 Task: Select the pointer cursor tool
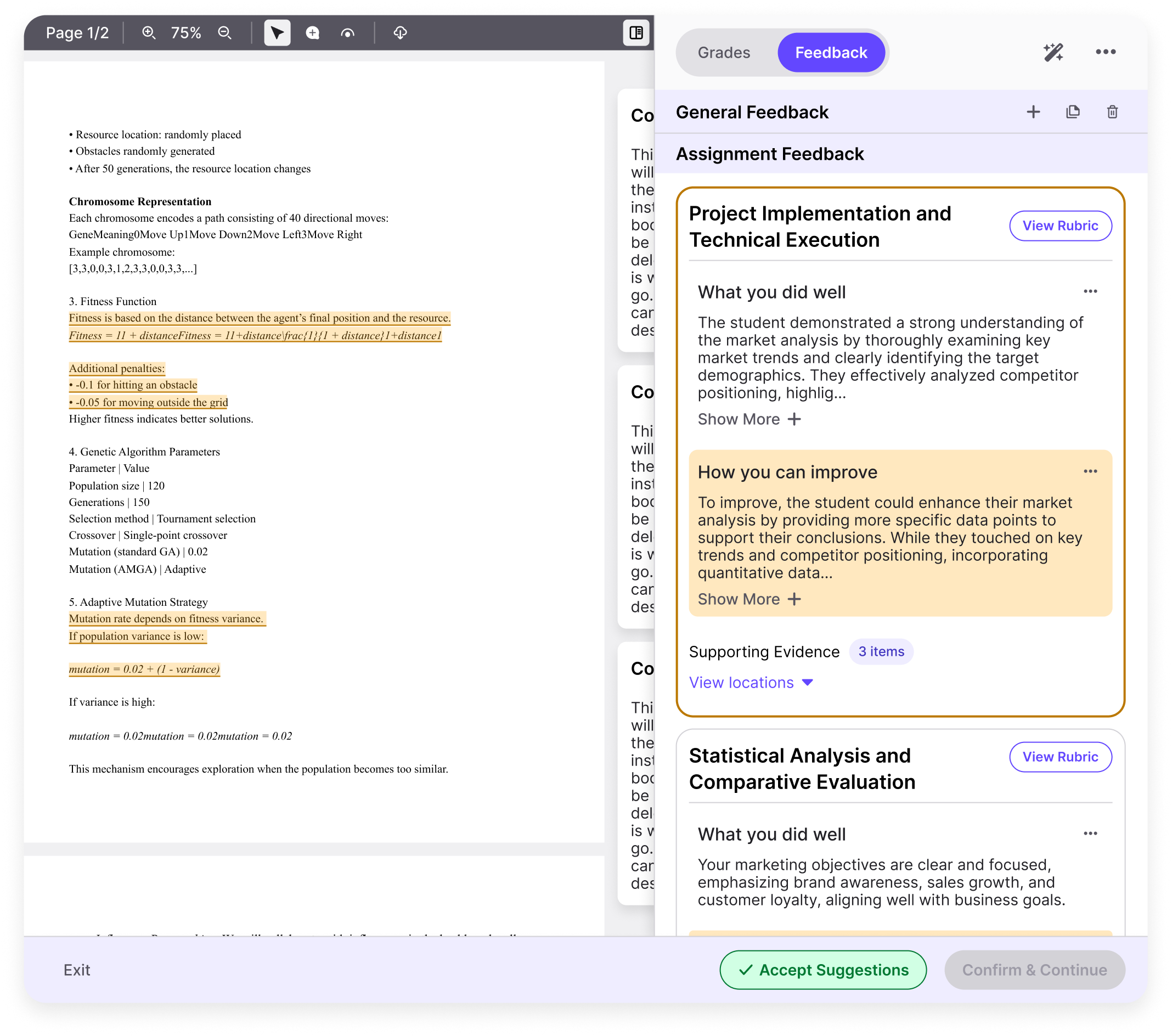[277, 33]
